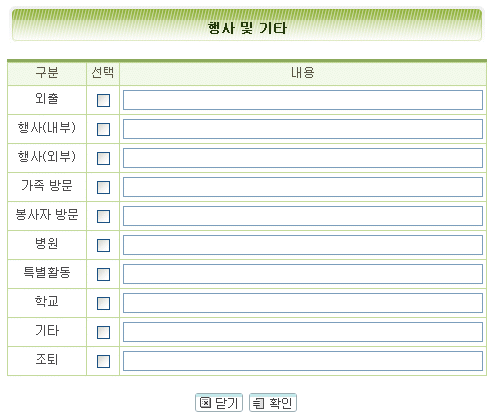This screenshot has height=417, width=492.
Task: Click the 행사(내부) content text box
Action: (x=303, y=129)
